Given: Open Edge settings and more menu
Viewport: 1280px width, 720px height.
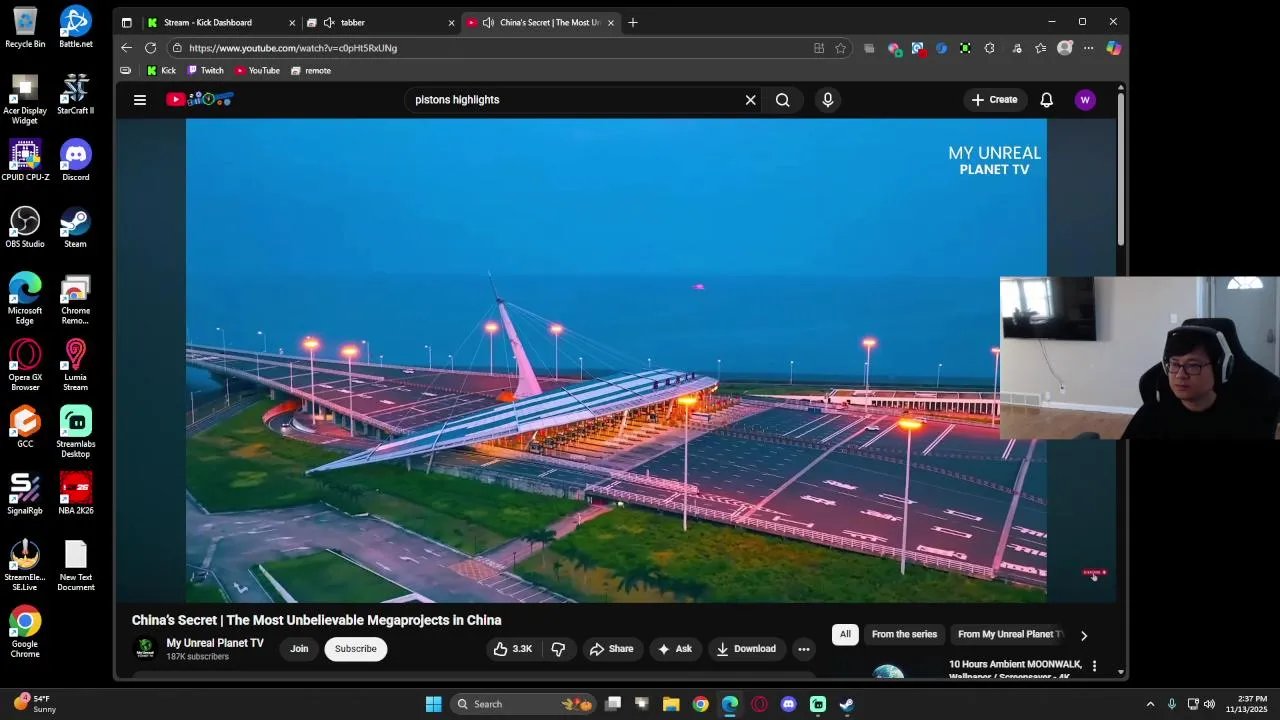Looking at the screenshot, I should [x=1089, y=48].
